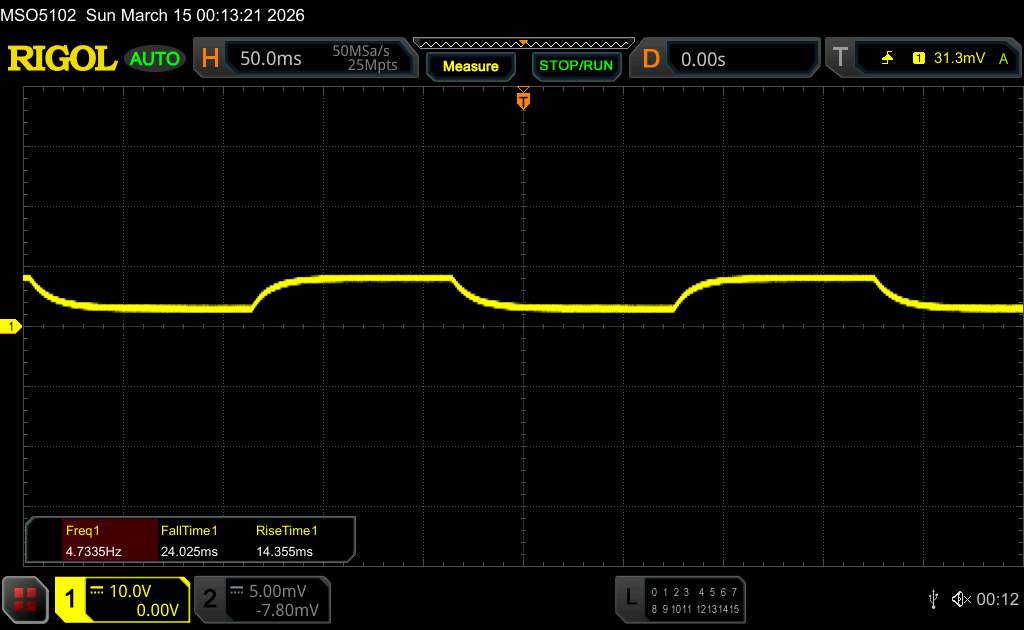Open the L logic analyzer icon

(x=630, y=598)
